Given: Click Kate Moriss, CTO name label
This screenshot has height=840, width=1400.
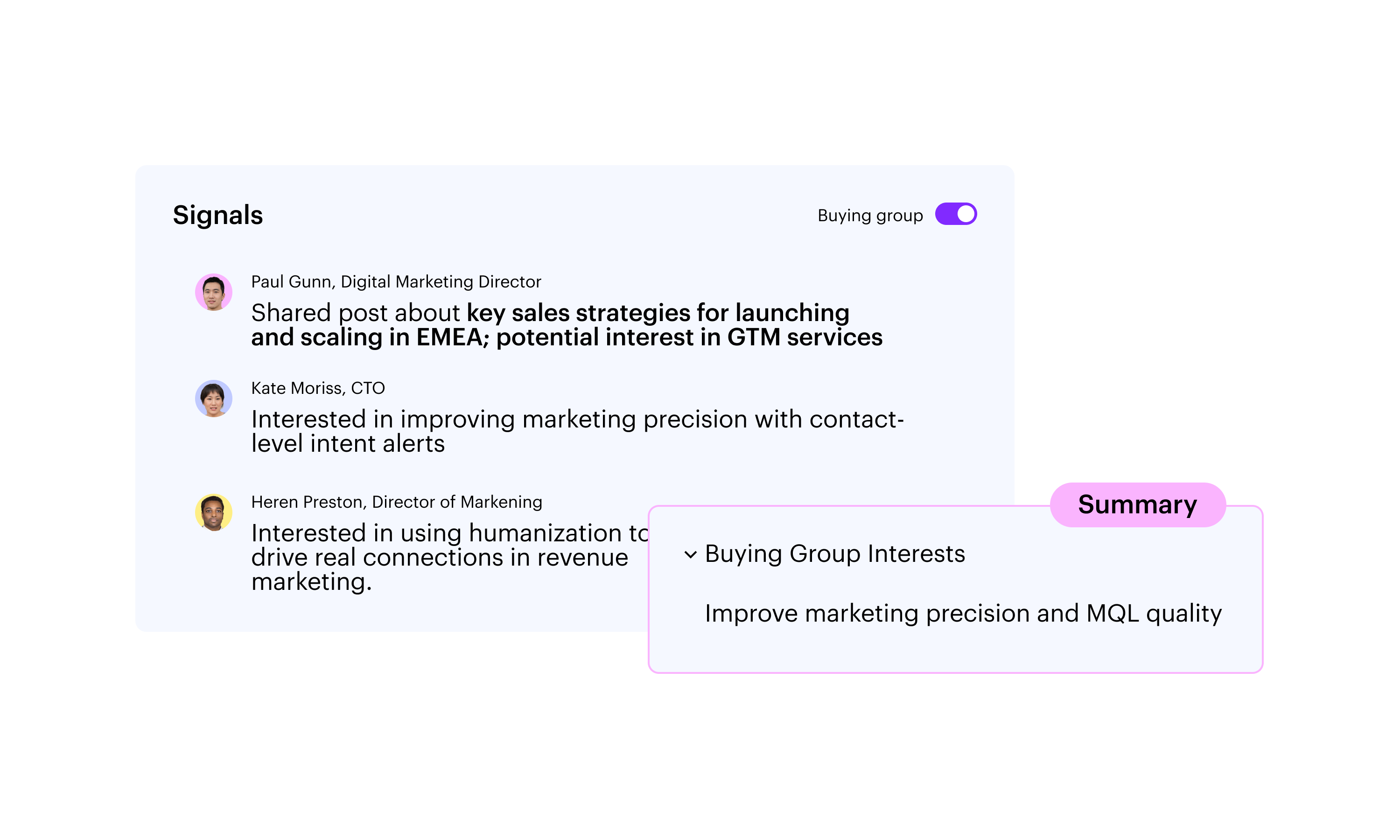Looking at the screenshot, I should (x=318, y=388).
